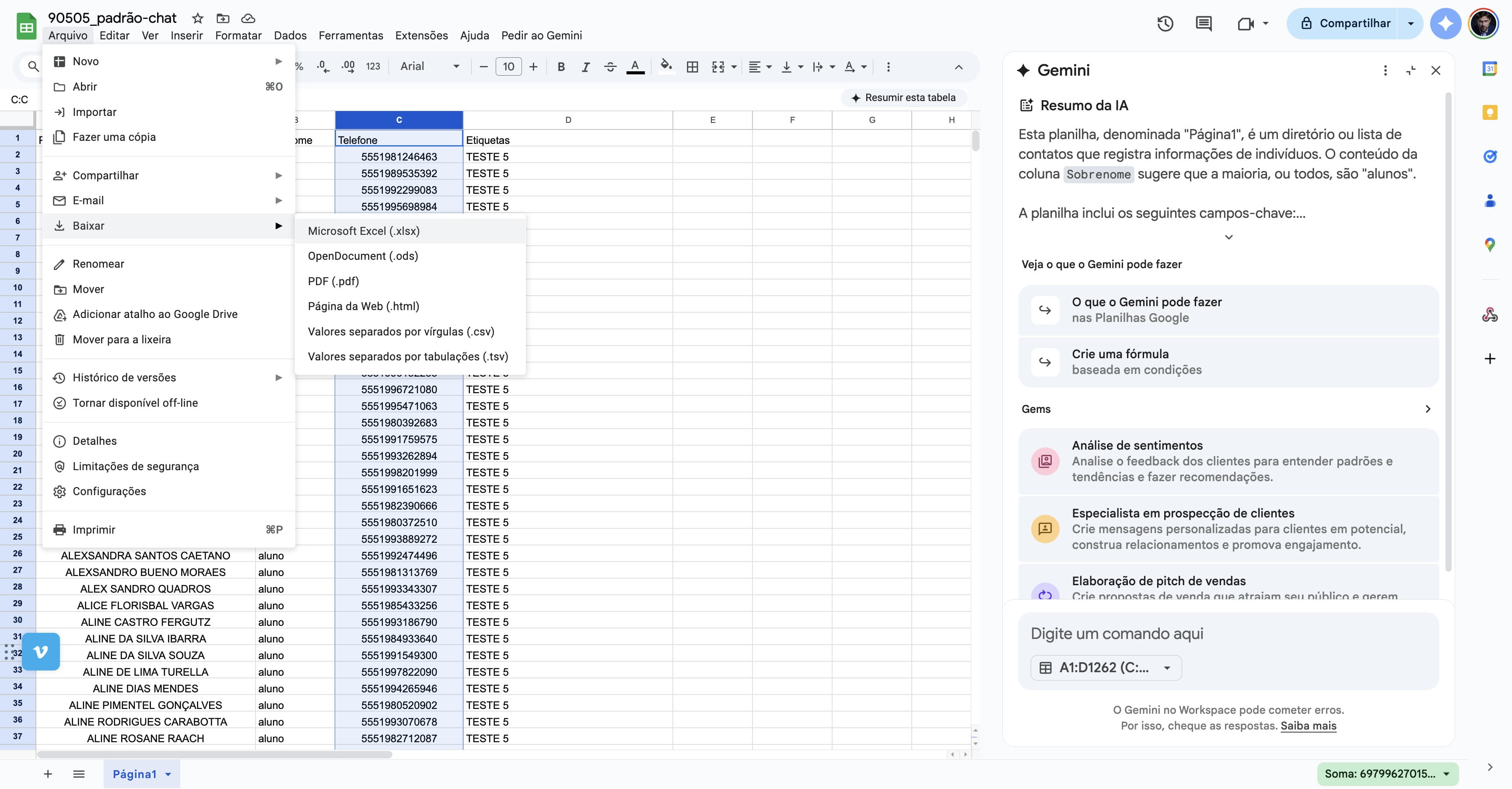Open the Soma summary dropdown
1512x789 pixels.
1388,774
